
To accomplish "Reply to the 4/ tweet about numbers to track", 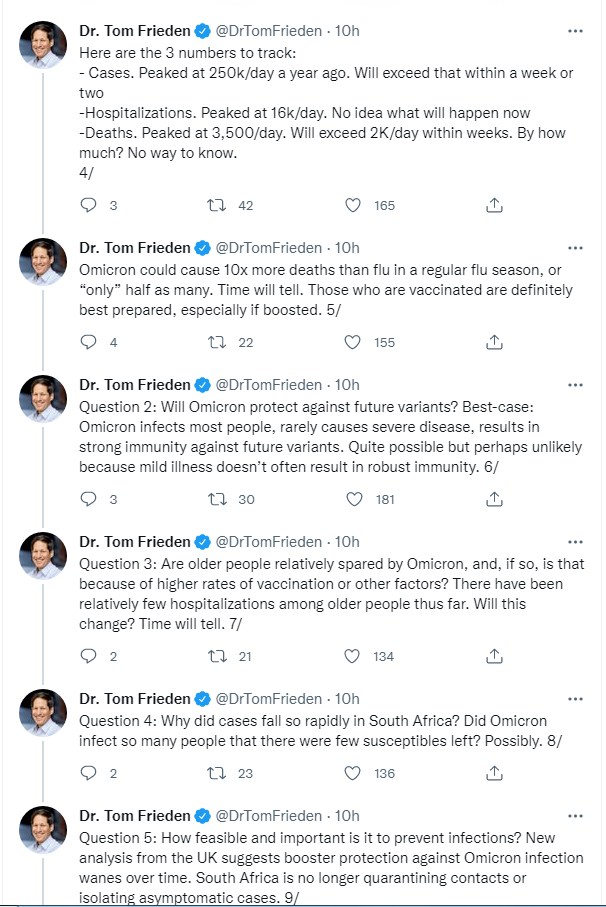I will click(88, 205).
